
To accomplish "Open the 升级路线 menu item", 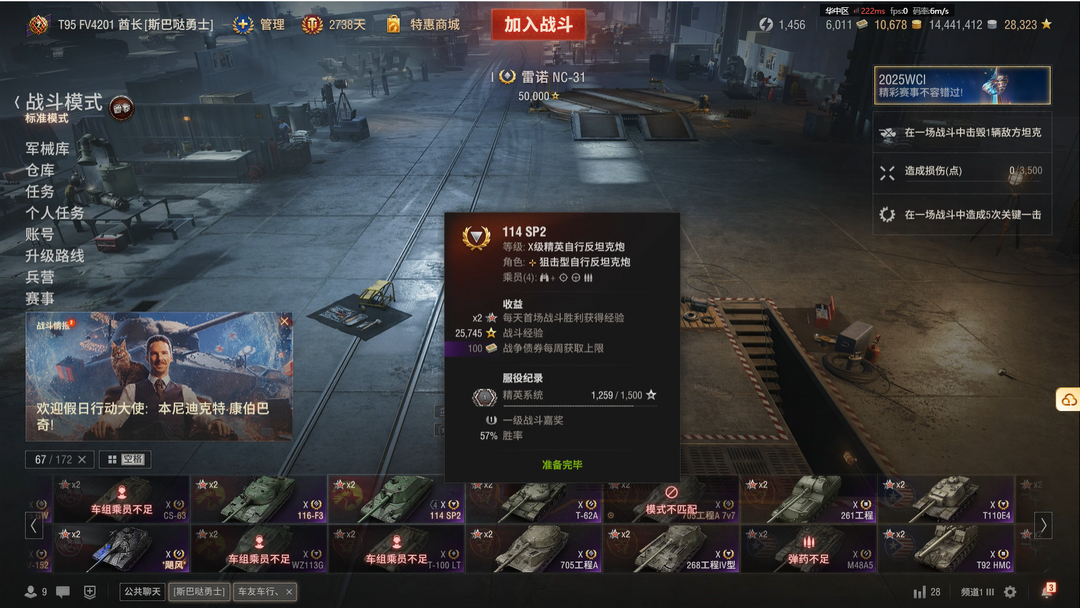I will tap(55, 255).
